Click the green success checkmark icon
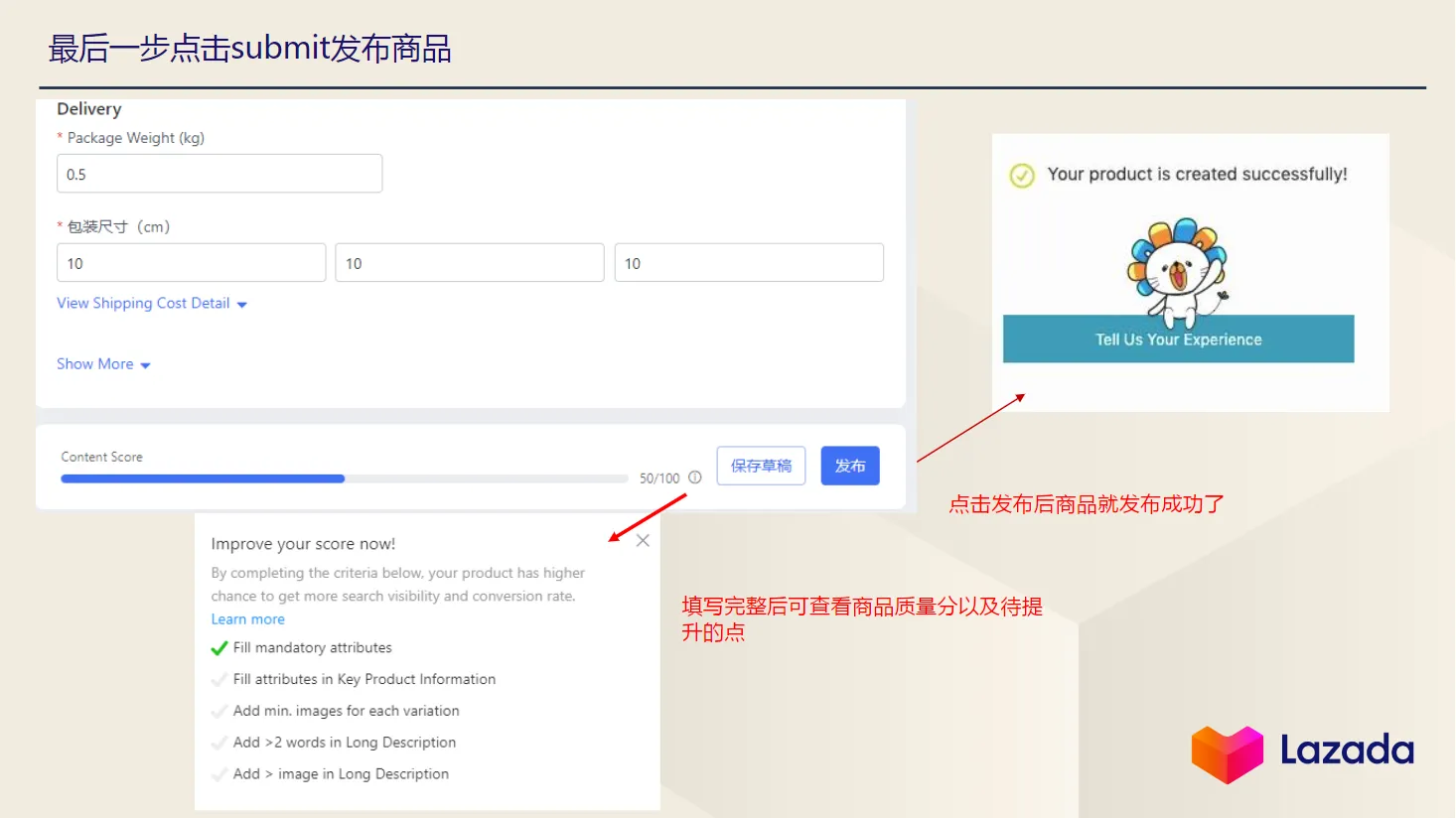The image size is (1456, 818). 1022,175
